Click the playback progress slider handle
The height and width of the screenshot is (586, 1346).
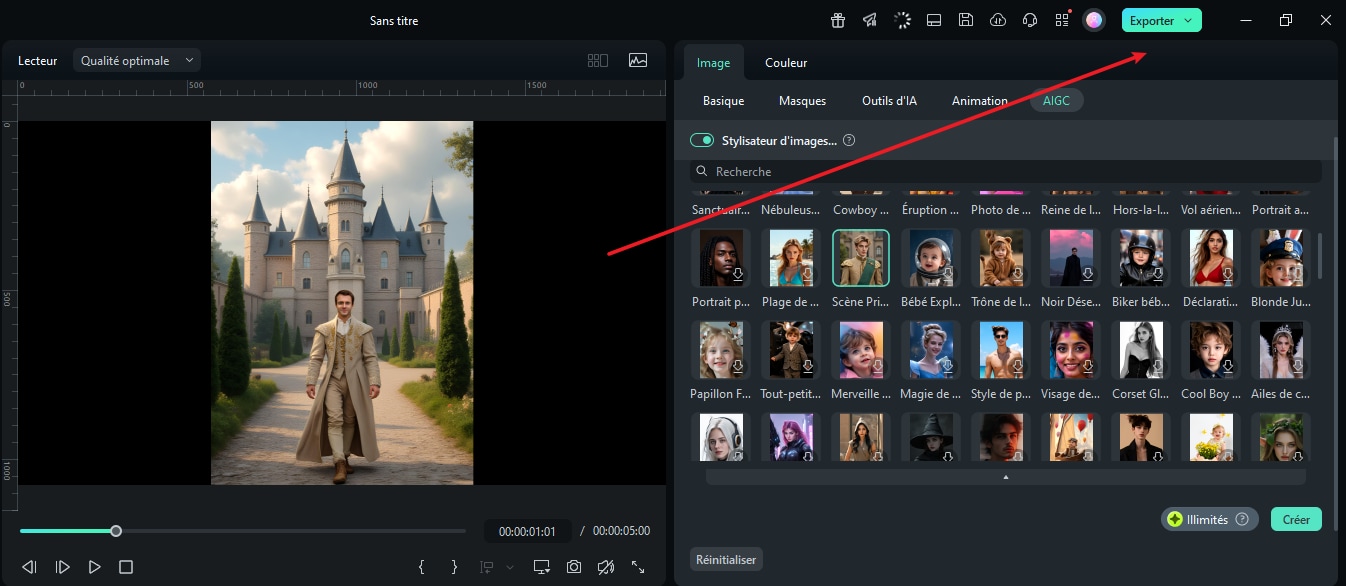116,531
